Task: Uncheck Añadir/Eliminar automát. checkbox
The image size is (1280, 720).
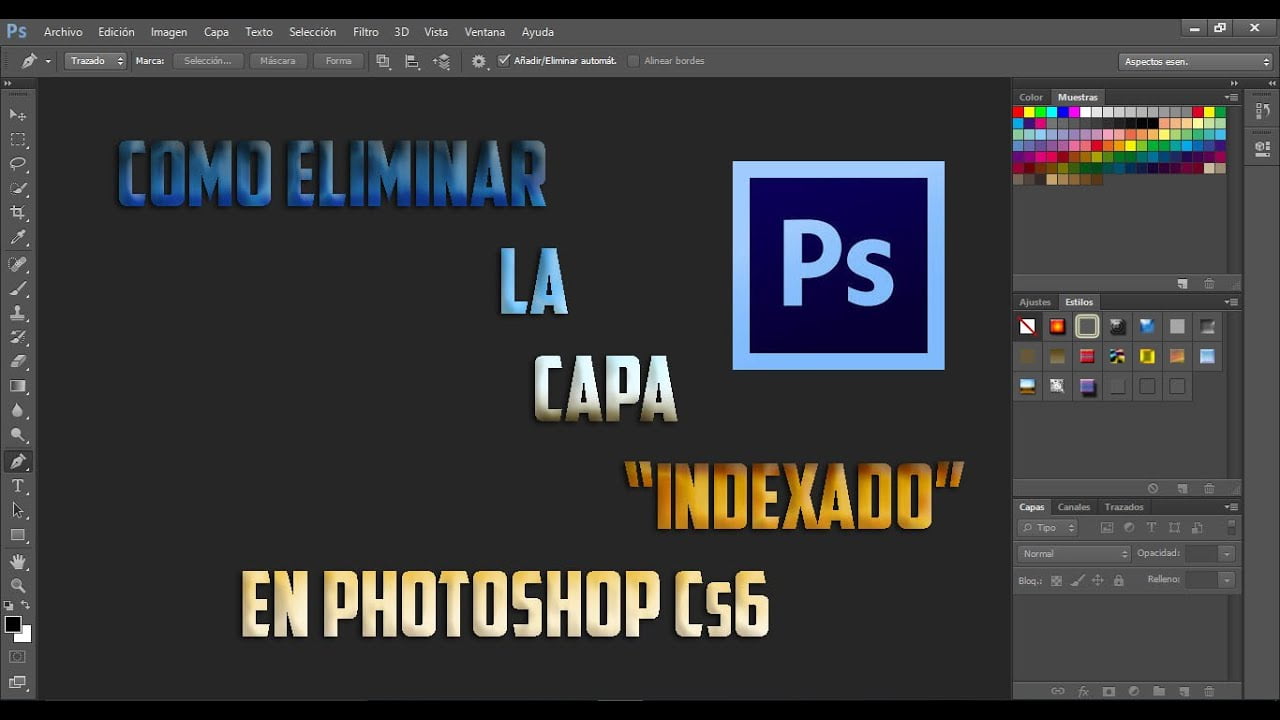Action: tap(504, 61)
